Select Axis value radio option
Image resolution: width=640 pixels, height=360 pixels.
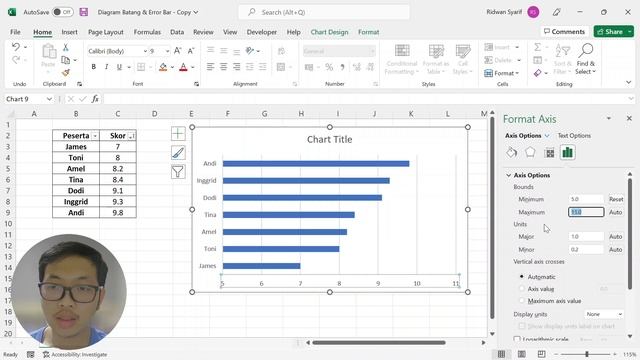coord(522,289)
